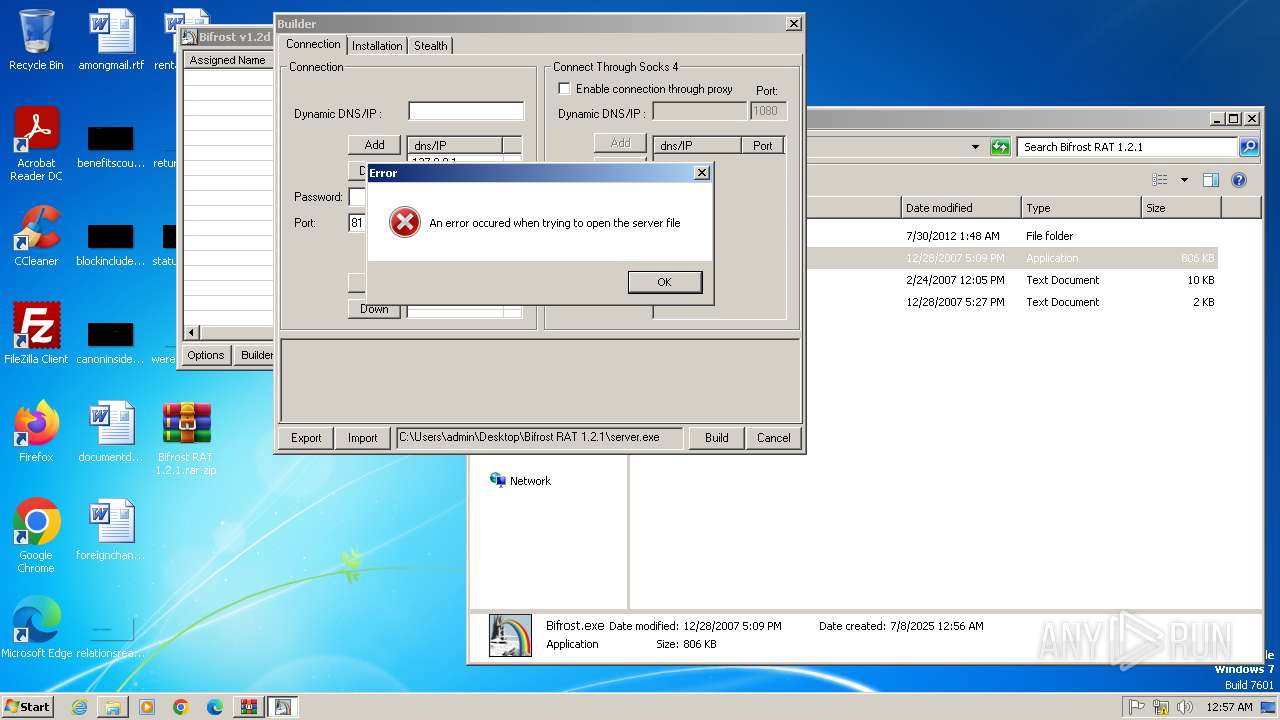The image size is (1280, 720).
Task: Click Assigned Name column in Bifrost window
Action: click(x=228, y=60)
